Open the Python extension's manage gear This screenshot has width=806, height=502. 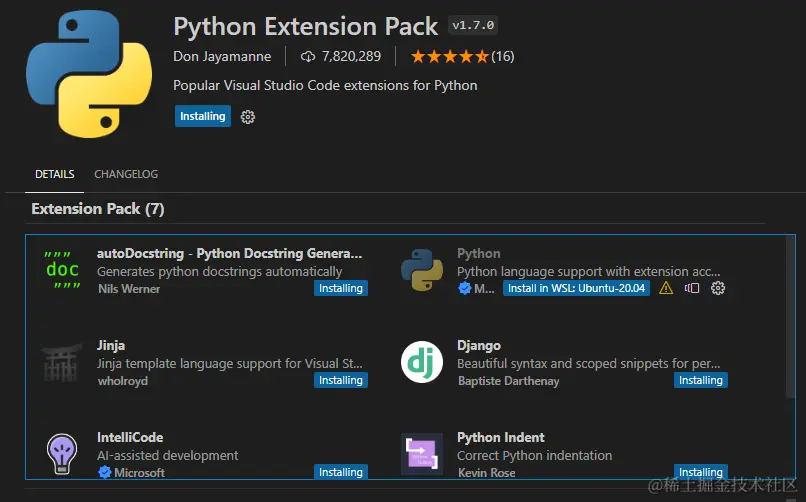tap(717, 288)
